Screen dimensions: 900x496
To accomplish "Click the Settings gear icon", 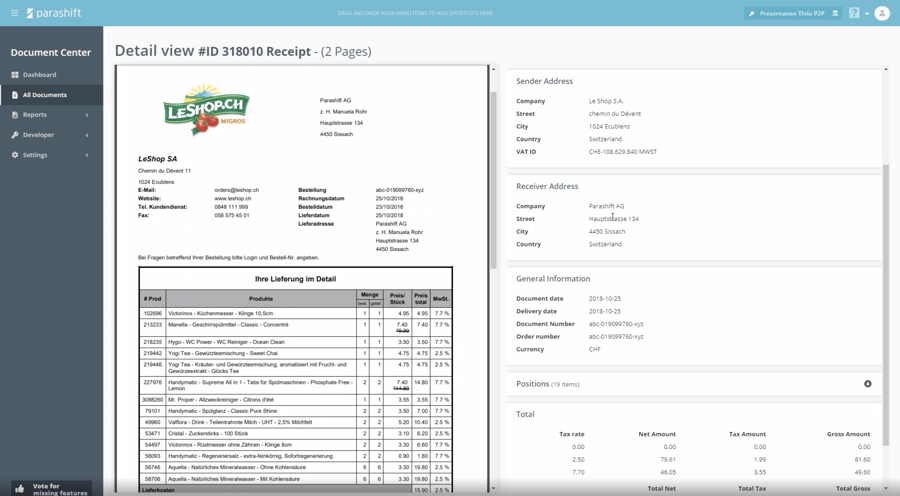I will click(x=15, y=155).
